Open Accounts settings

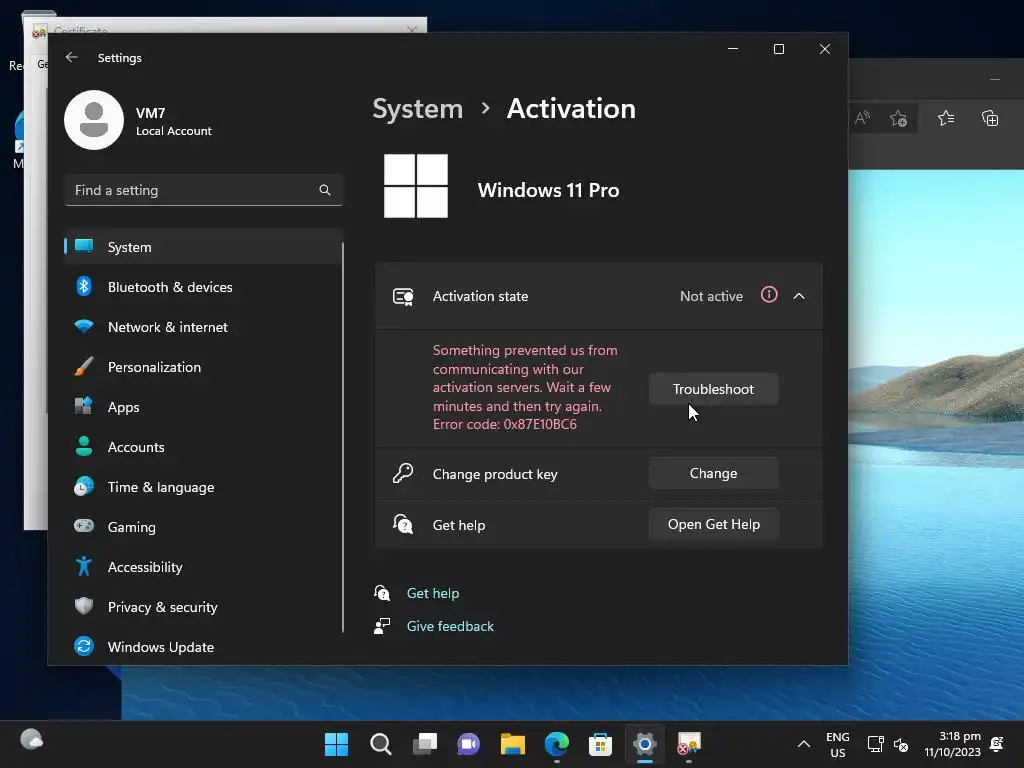coord(203,447)
